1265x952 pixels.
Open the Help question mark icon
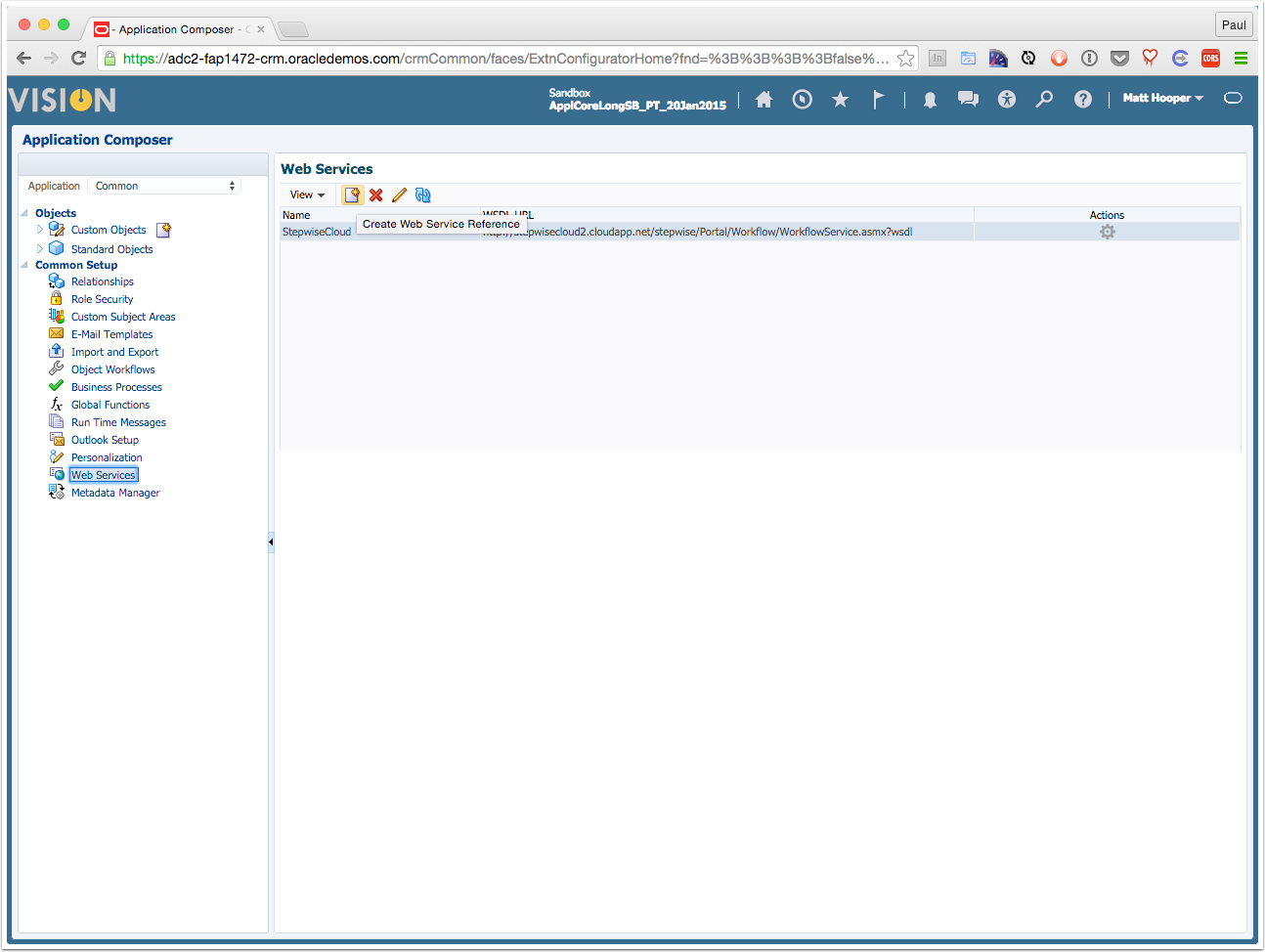pyautogui.click(x=1082, y=99)
